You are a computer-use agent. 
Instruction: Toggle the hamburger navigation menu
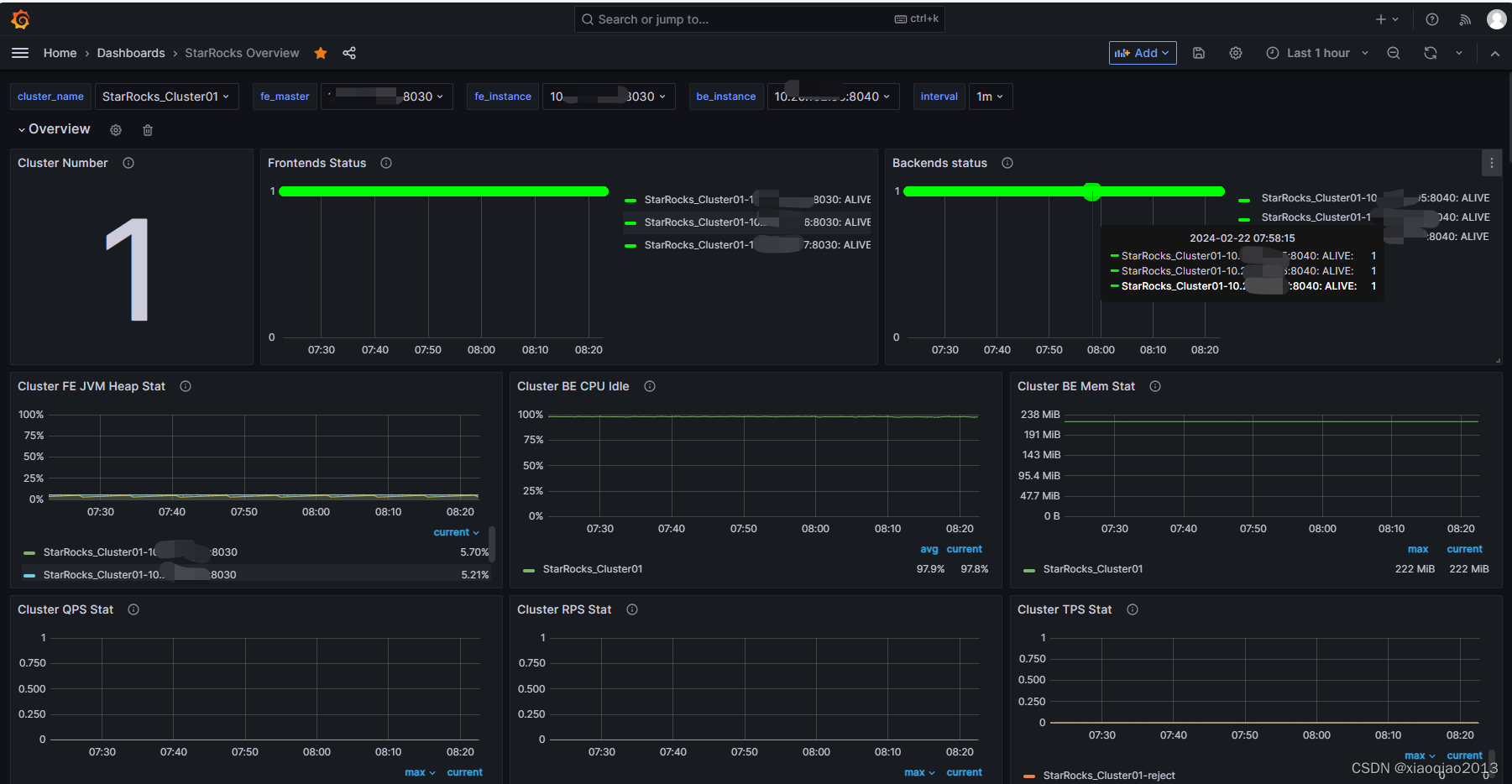point(20,53)
